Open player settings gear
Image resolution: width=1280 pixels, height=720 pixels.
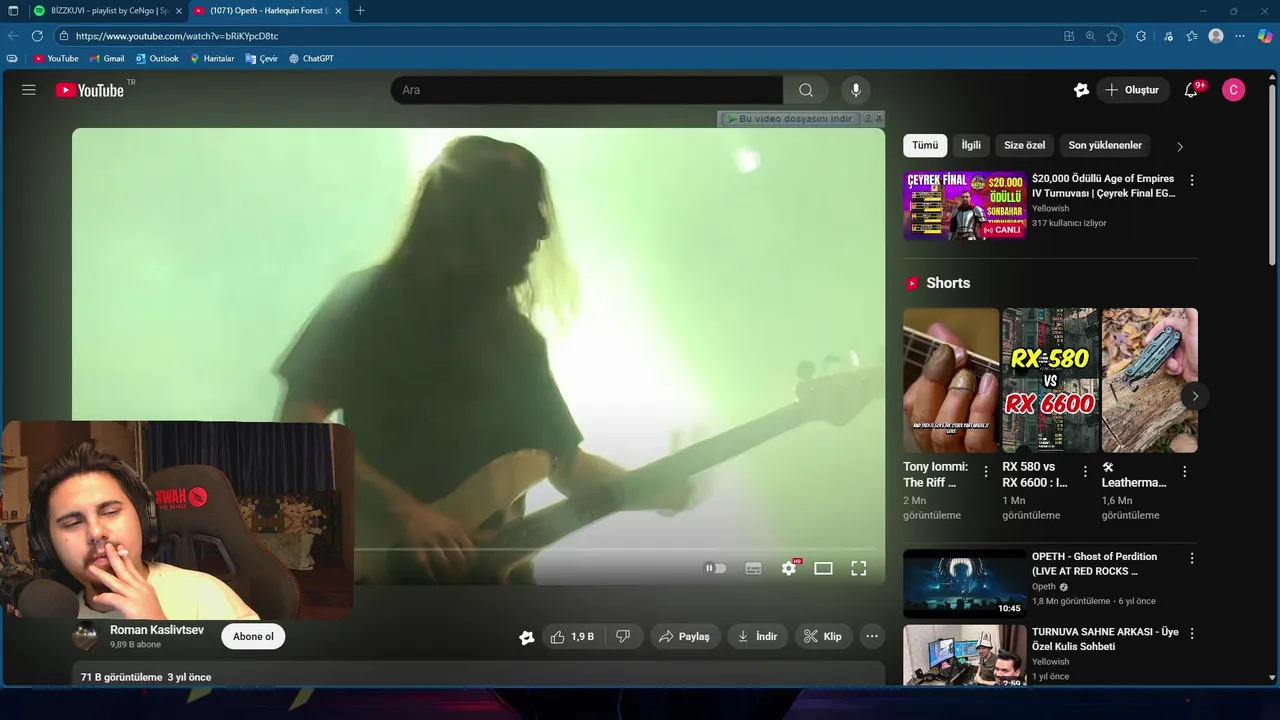789,568
